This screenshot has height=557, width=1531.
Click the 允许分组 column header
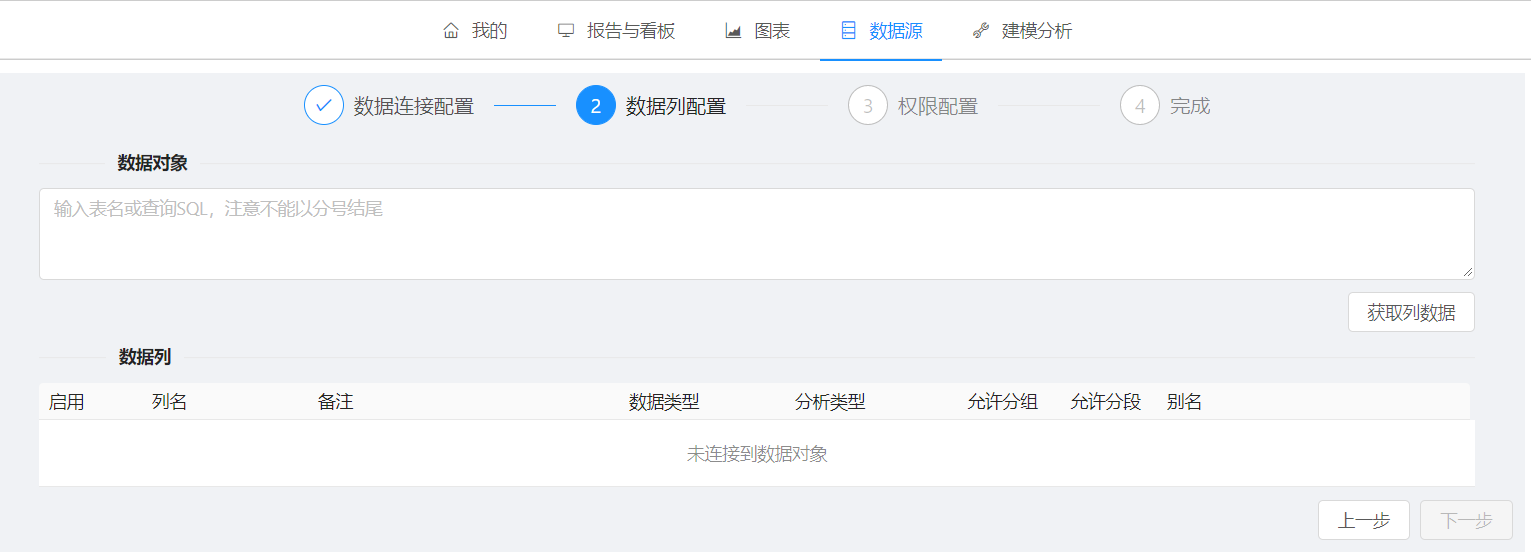point(1002,402)
